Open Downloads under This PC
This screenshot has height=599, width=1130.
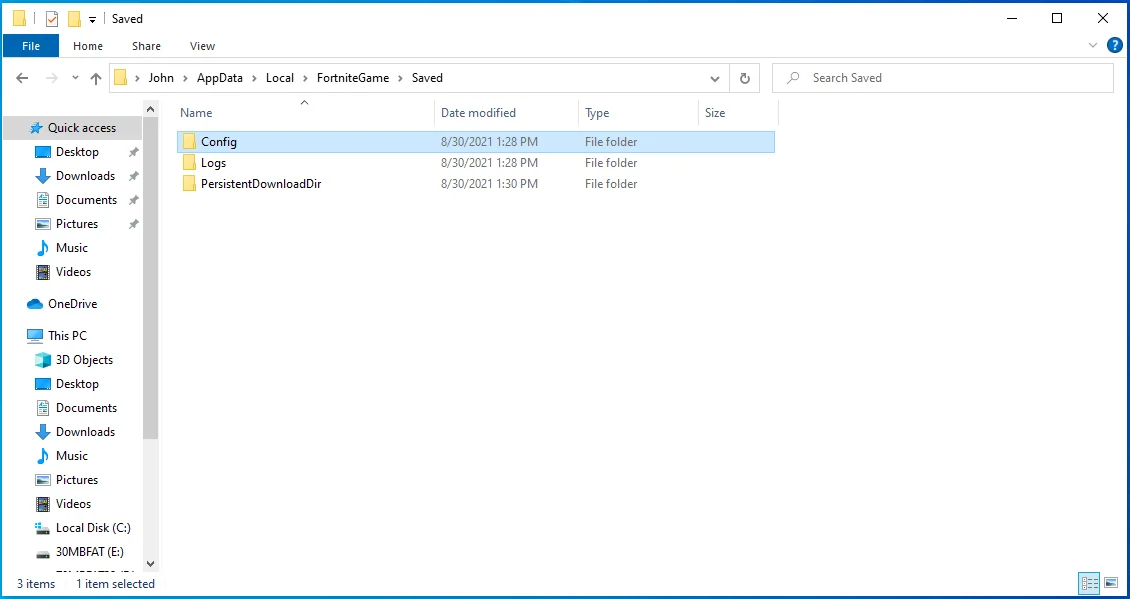pyautogui.click(x=85, y=432)
